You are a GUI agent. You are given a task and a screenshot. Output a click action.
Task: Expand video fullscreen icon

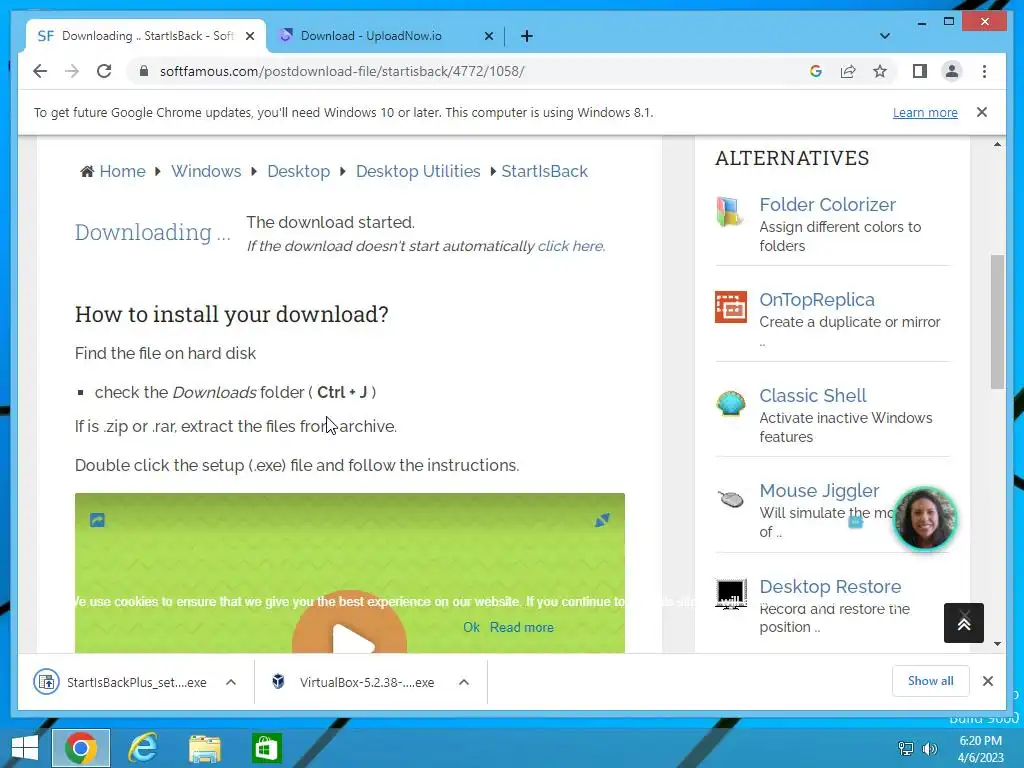click(602, 520)
